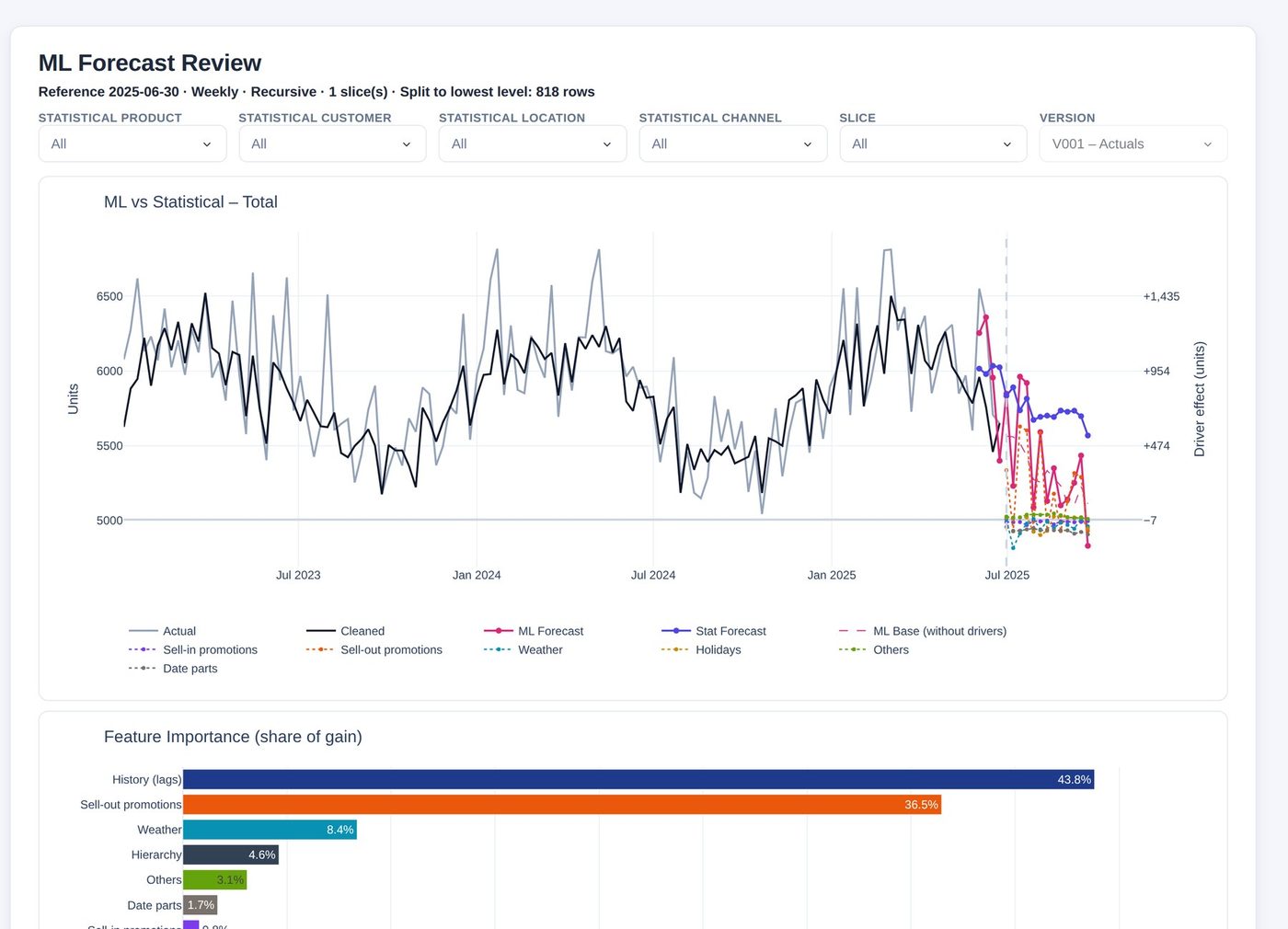Select the Hierarchy 4.6% bar
The height and width of the screenshot is (929, 1288).
pyautogui.click(x=231, y=854)
